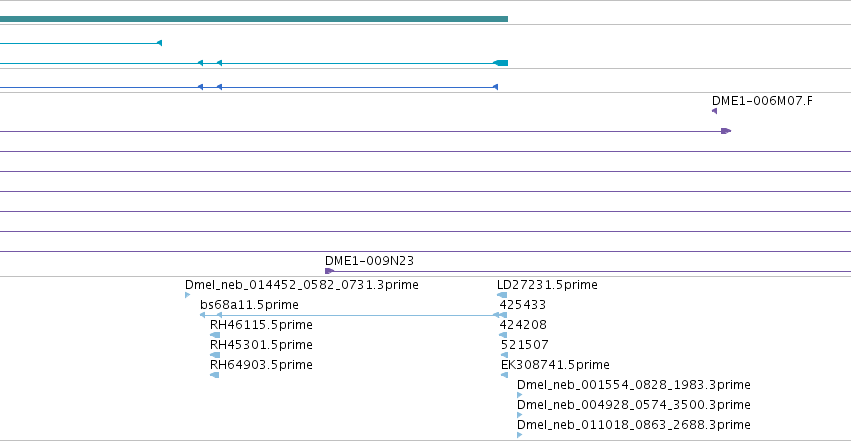
Task: Click Dmel_neb_001554_0828_1983.3prime label
Action: click(634, 385)
